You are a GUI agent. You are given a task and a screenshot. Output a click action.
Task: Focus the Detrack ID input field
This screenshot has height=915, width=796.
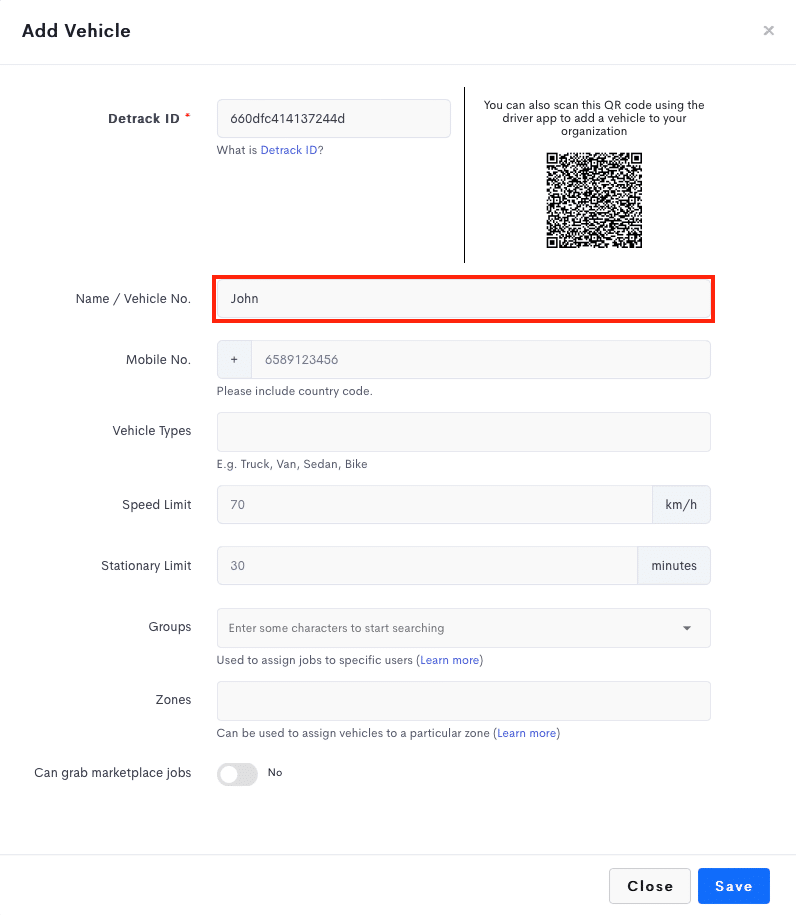(334, 118)
